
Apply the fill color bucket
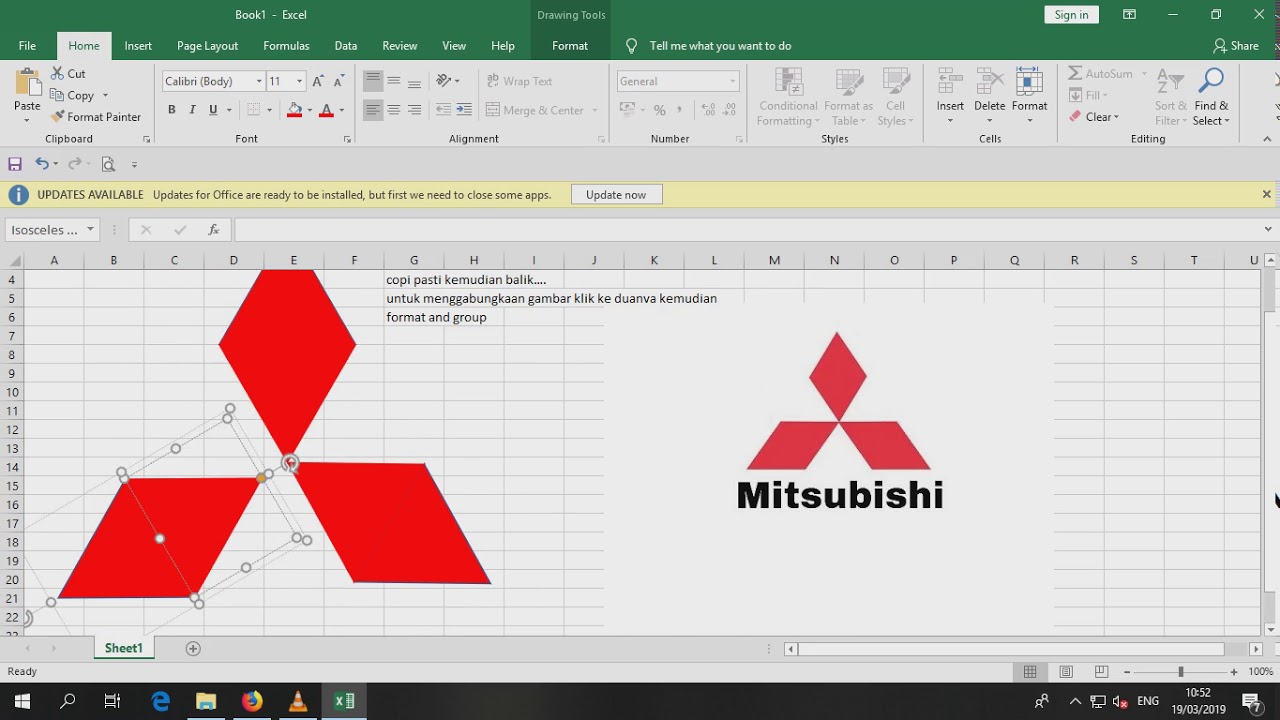pyautogui.click(x=294, y=110)
